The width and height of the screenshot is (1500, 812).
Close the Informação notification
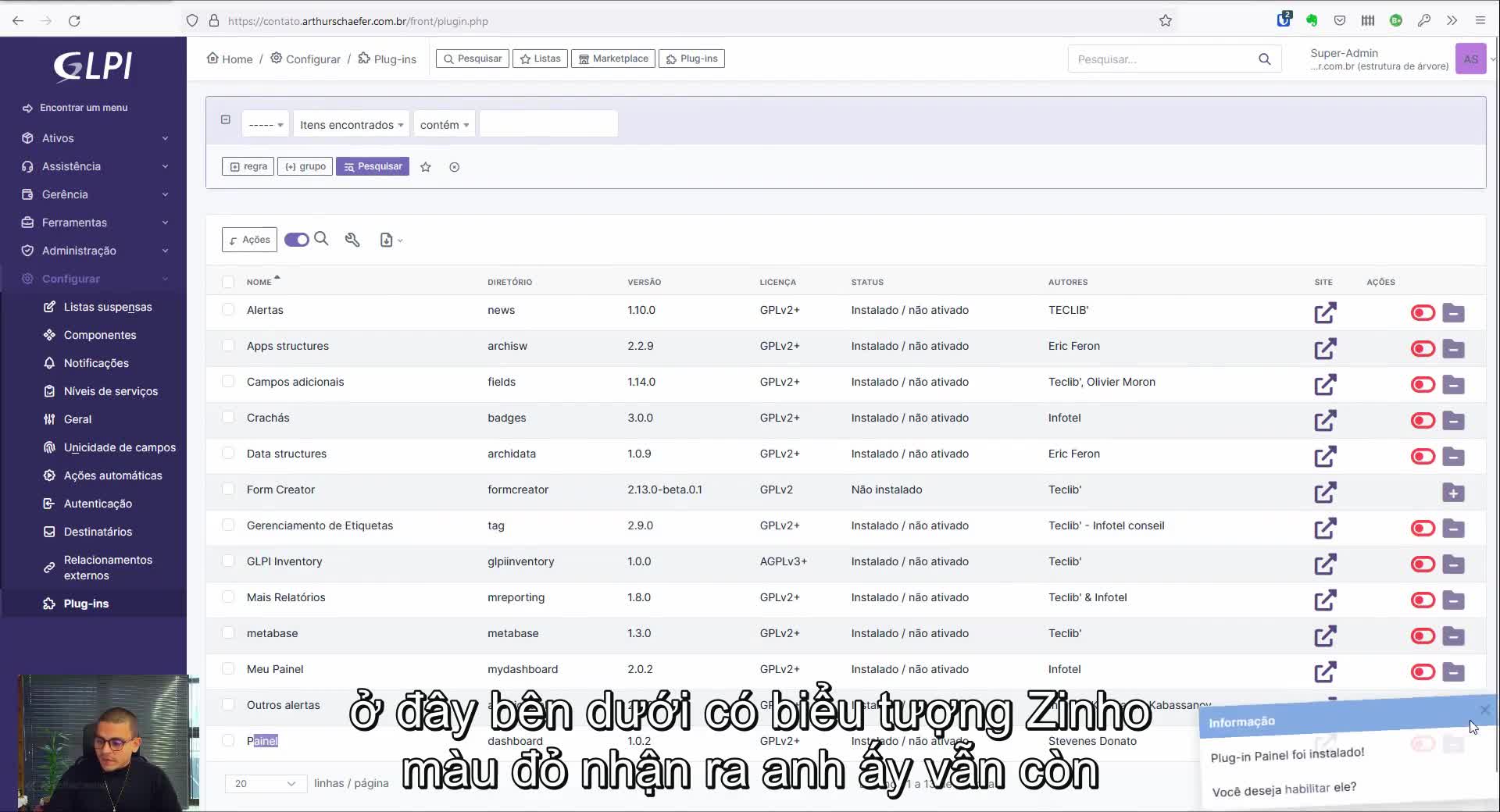(1484, 710)
